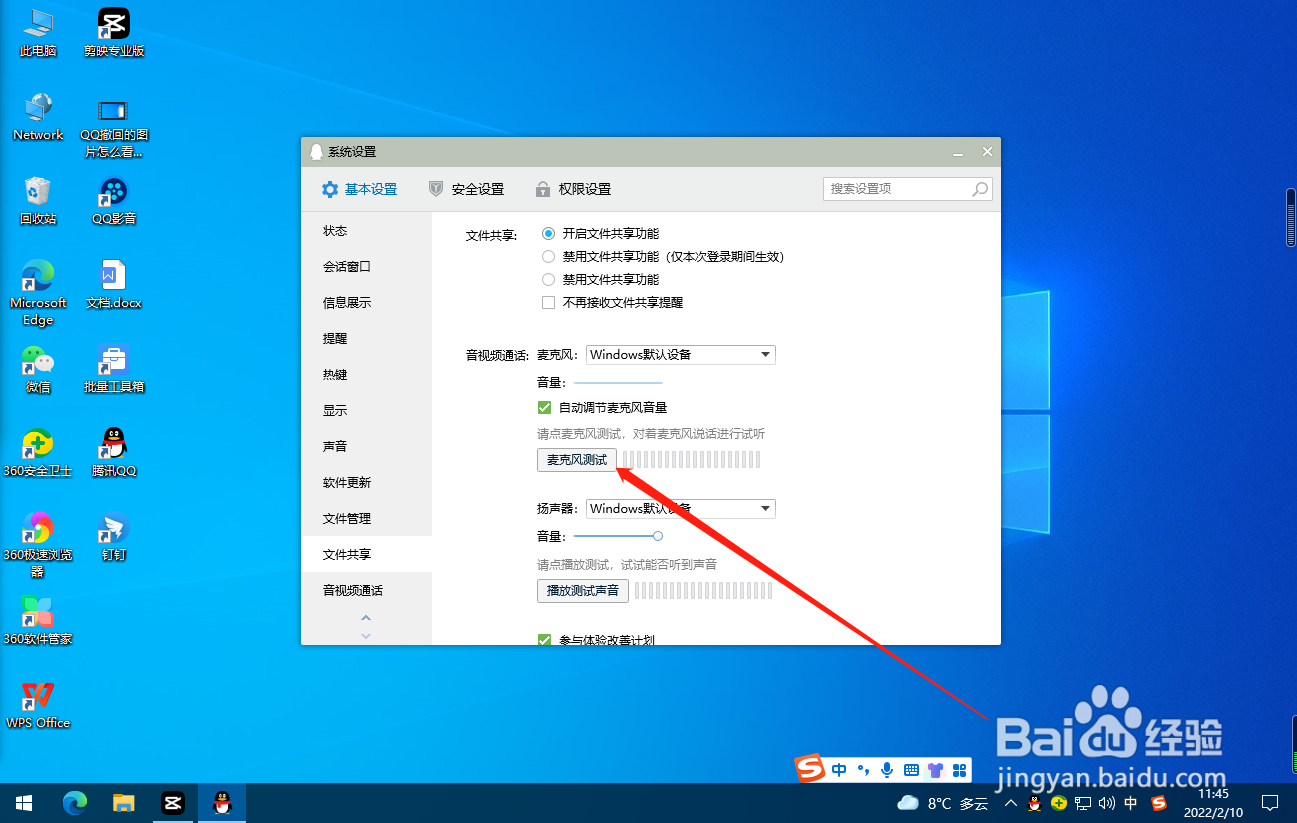The image size is (1297, 823).
Task: Click the speaker volume slider handle
Action: (x=657, y=535)
